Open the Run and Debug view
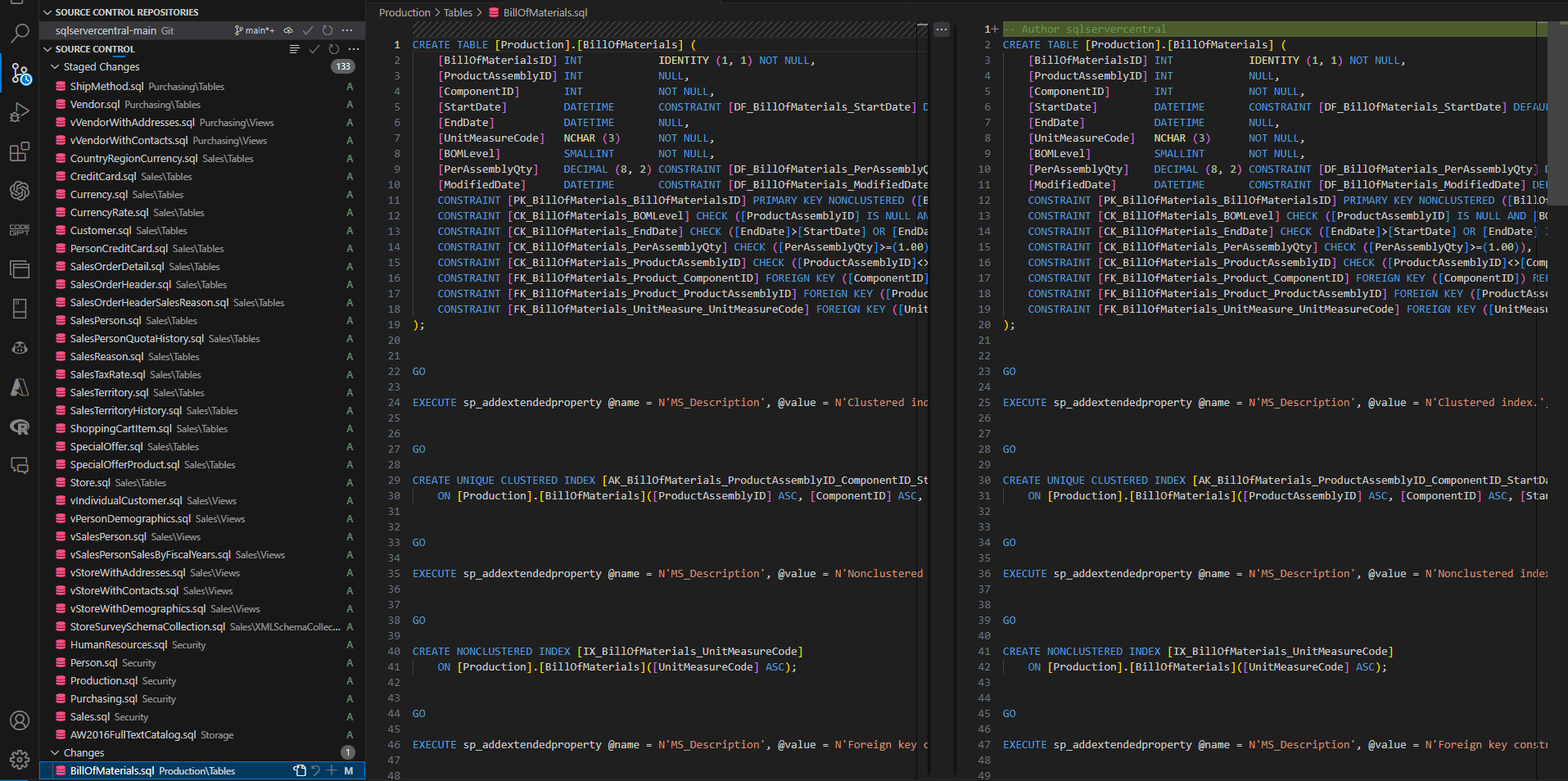 (x=20, y=112)
